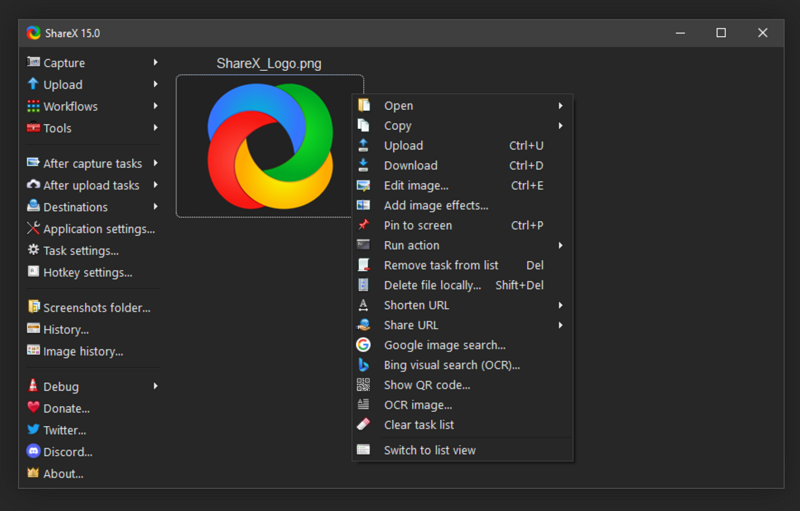
Task: Click the About crown icon
Action: [33, 473]
